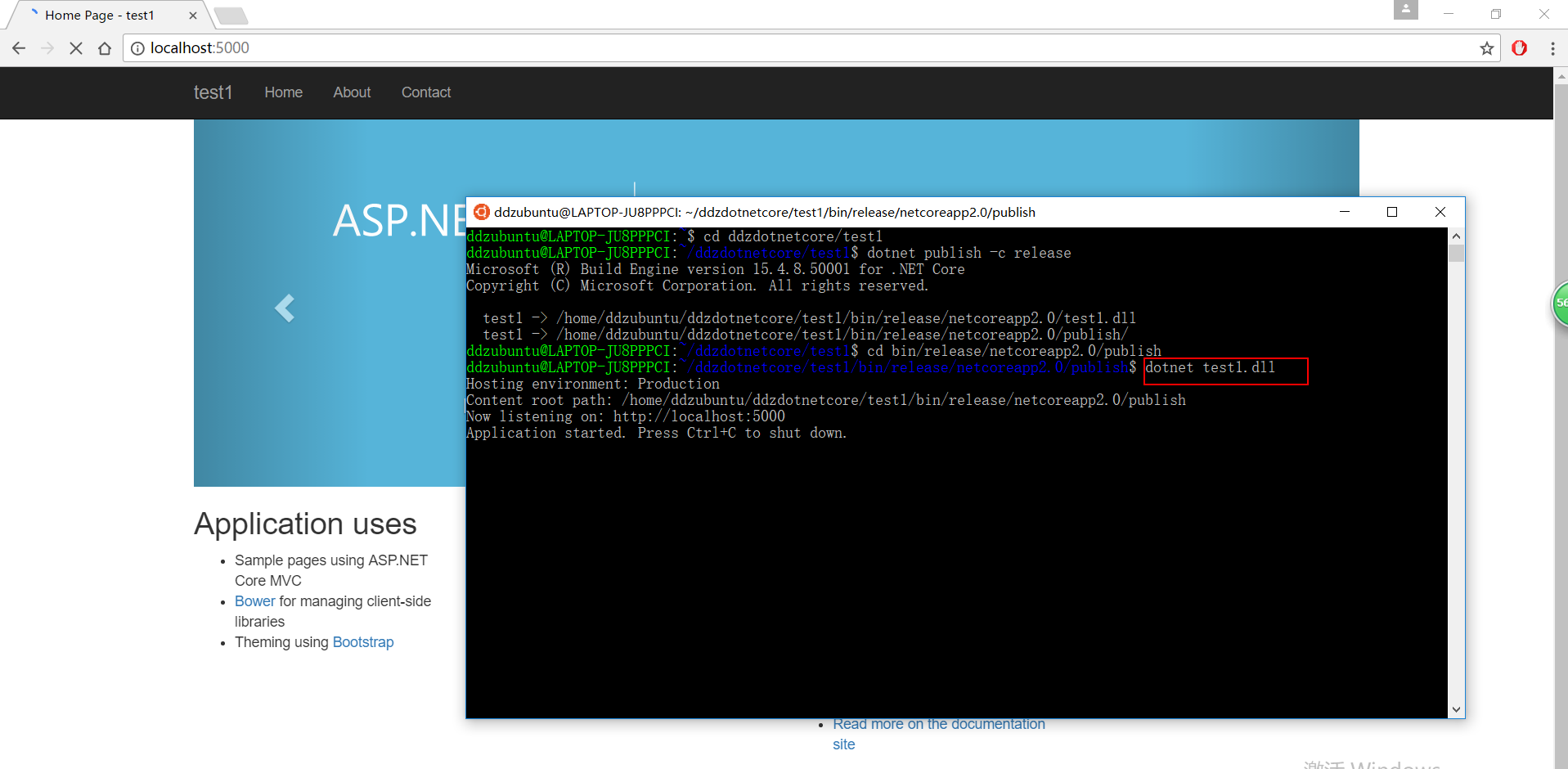The height and width of the screenshot is (769, 1568).
Task: Close the Home Page - test1 tab
Action: (x=193, y=16)
